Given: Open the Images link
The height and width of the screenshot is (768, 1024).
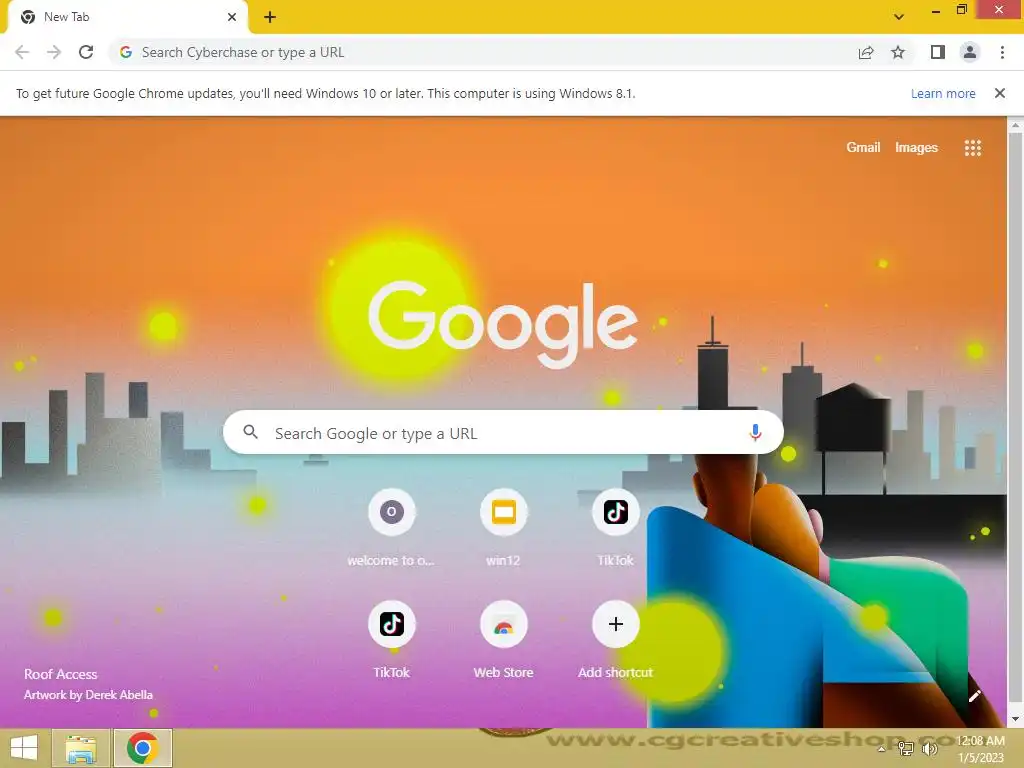Looking at the screenshot, I should pyautogui.click(x=916, y=148).
